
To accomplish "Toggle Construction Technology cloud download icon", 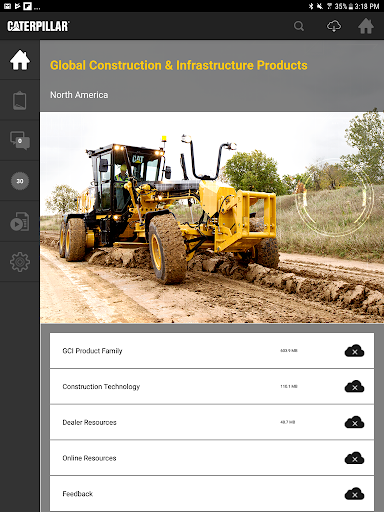I will (x=354, y=387).
